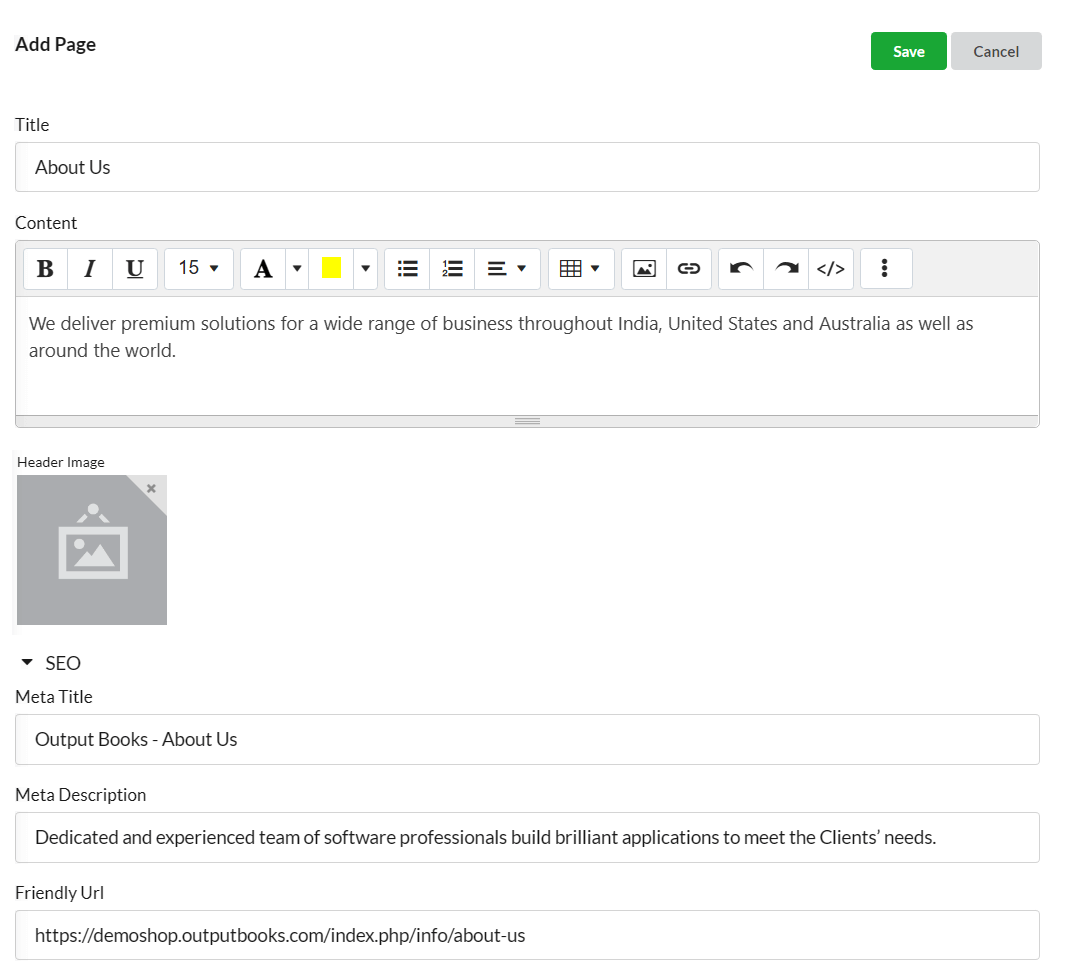
Task: Insert a hyperlink into the content
Action: pyautogui.click(x=689, y=269)
